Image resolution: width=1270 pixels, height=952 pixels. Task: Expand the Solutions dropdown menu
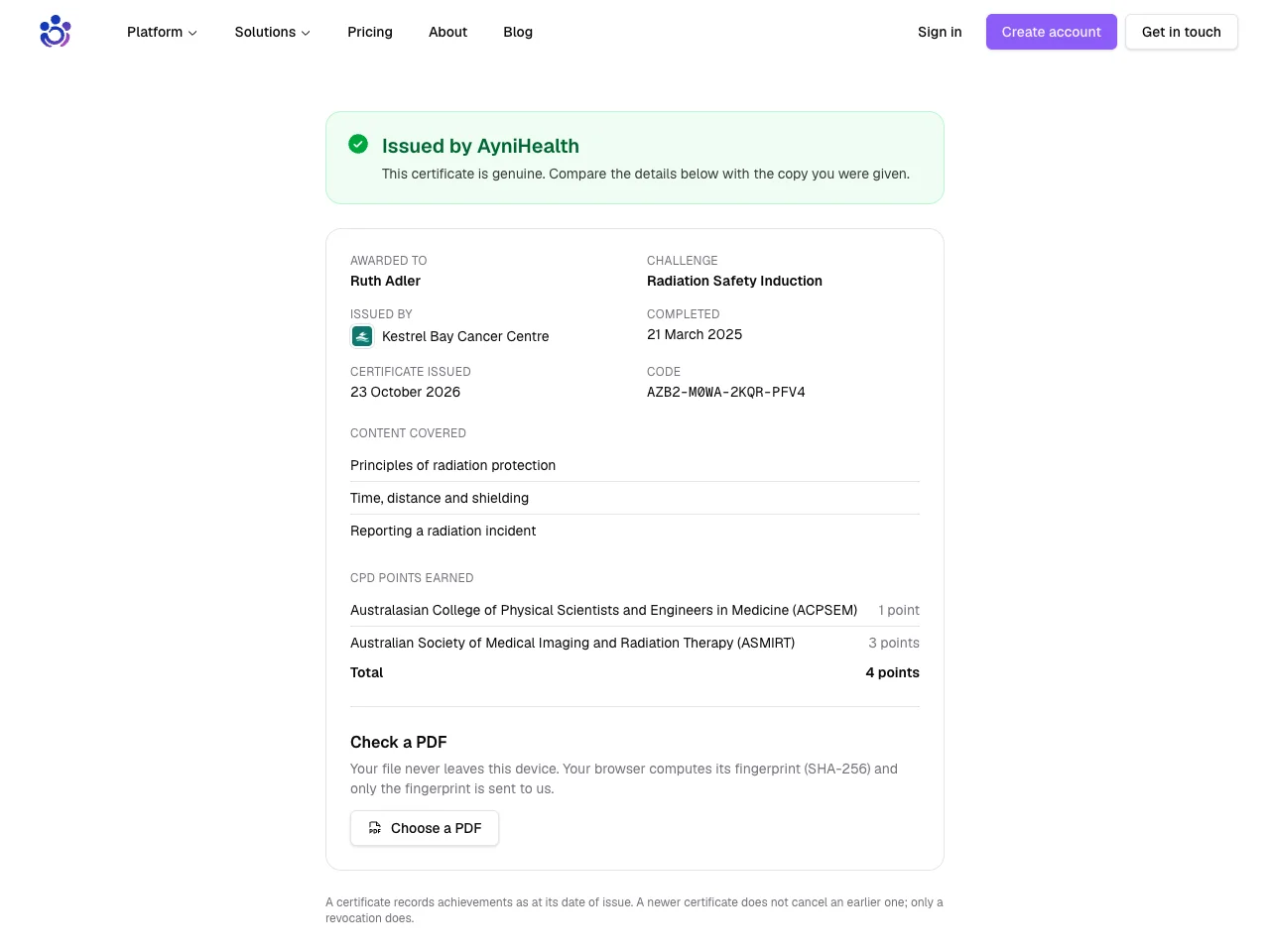(x=273, y=32)
